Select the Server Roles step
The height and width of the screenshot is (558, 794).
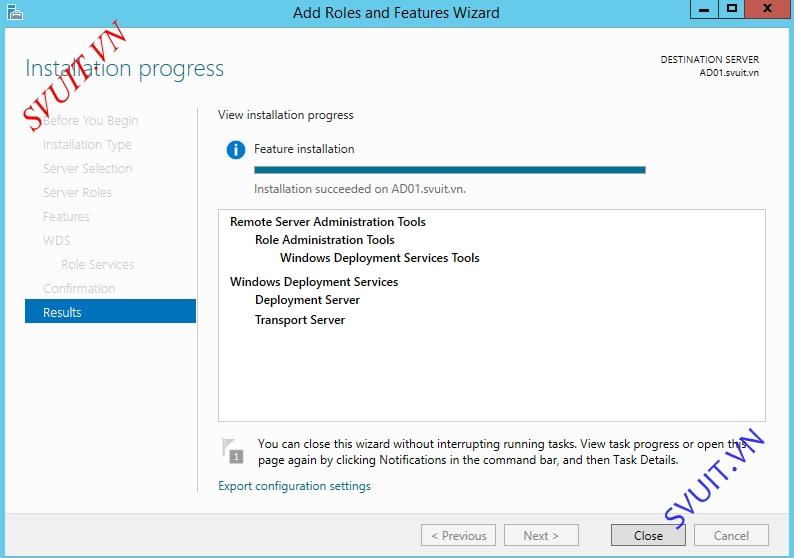tap(77, 192)
